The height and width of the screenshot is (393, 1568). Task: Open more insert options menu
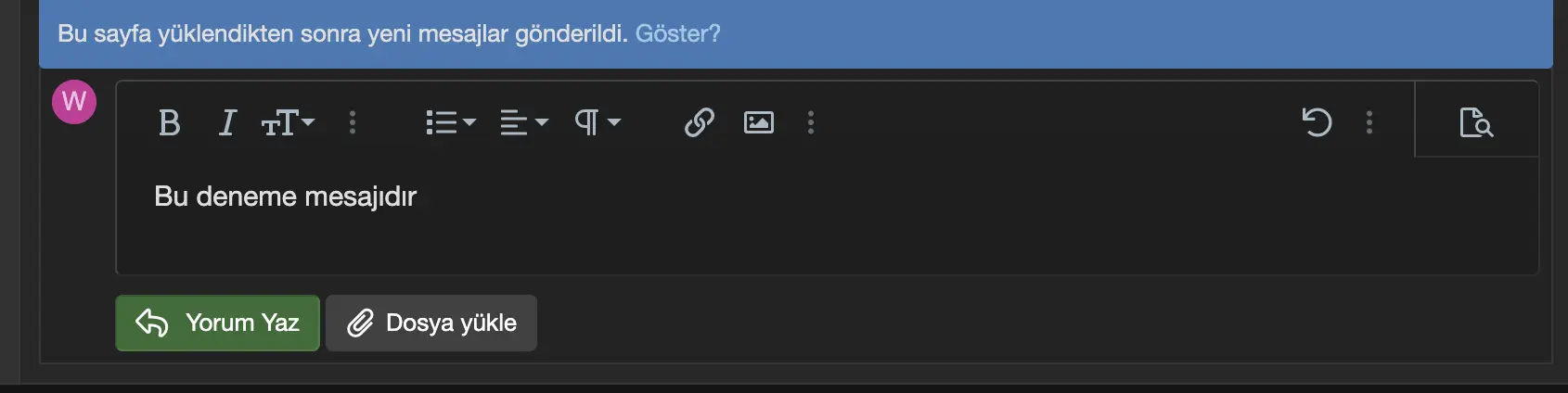click(811, 122)
